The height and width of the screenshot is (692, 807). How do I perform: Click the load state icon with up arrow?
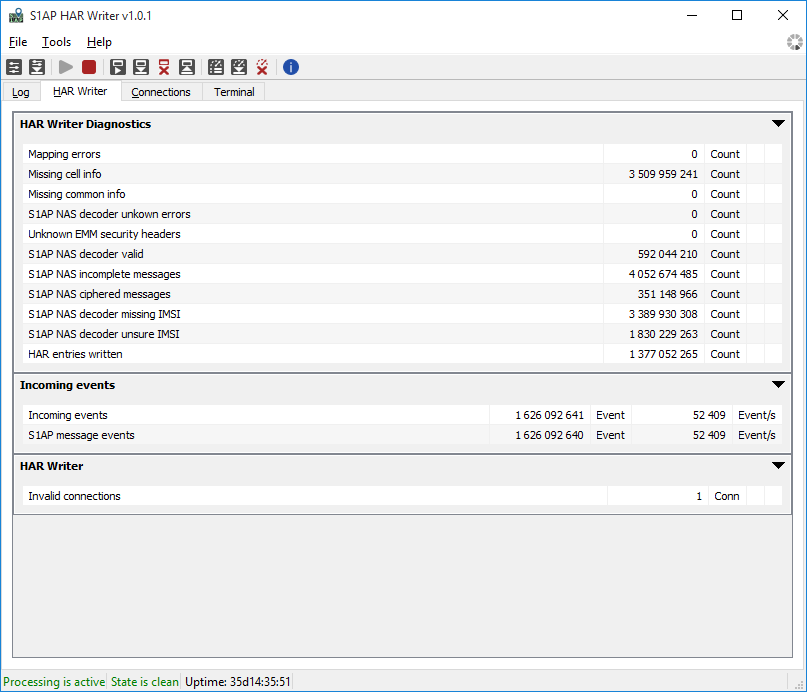pyautogui.click(x=187, y=67)
